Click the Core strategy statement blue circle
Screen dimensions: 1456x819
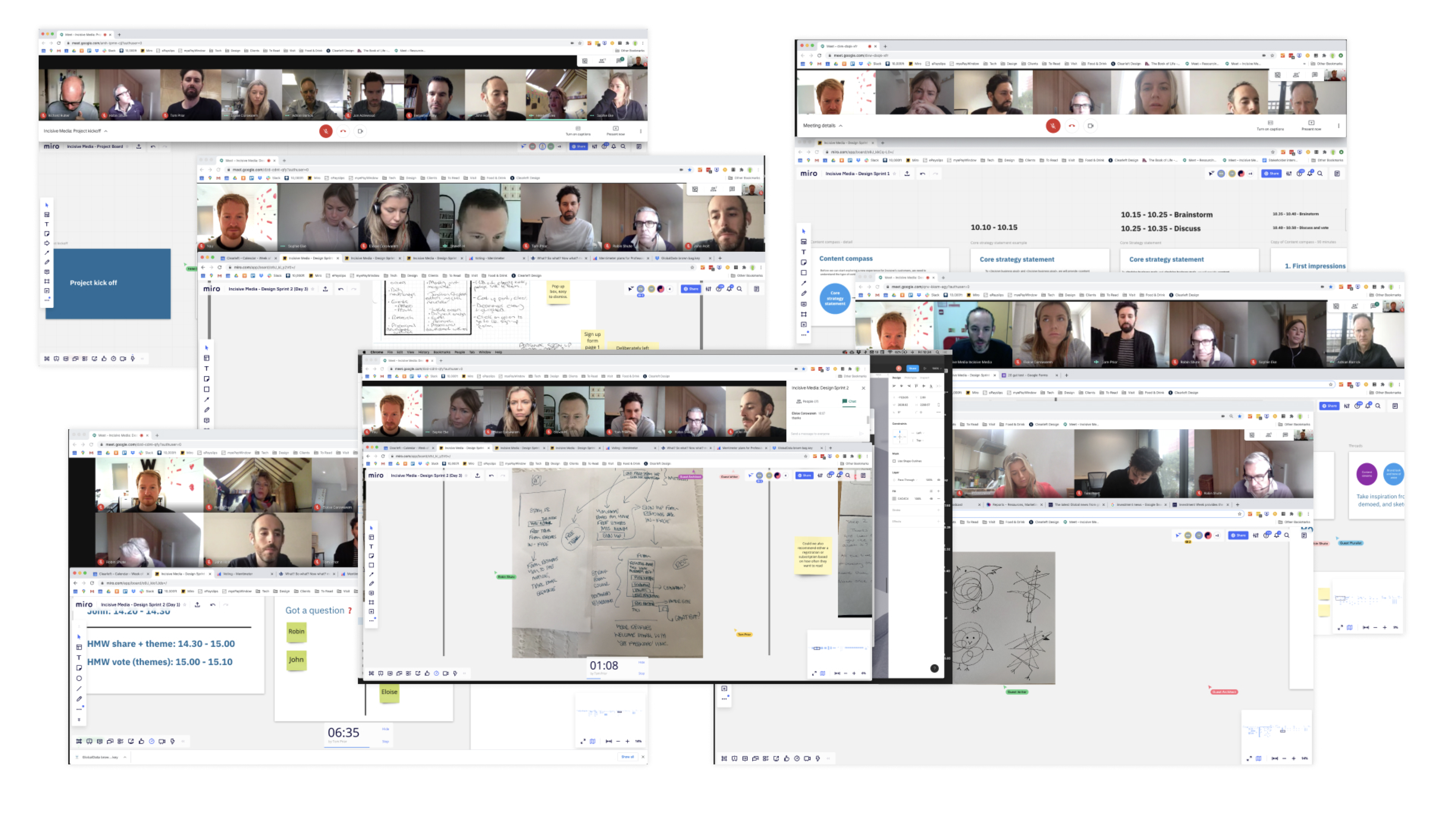pyautogui.click(x=835, y=298)
